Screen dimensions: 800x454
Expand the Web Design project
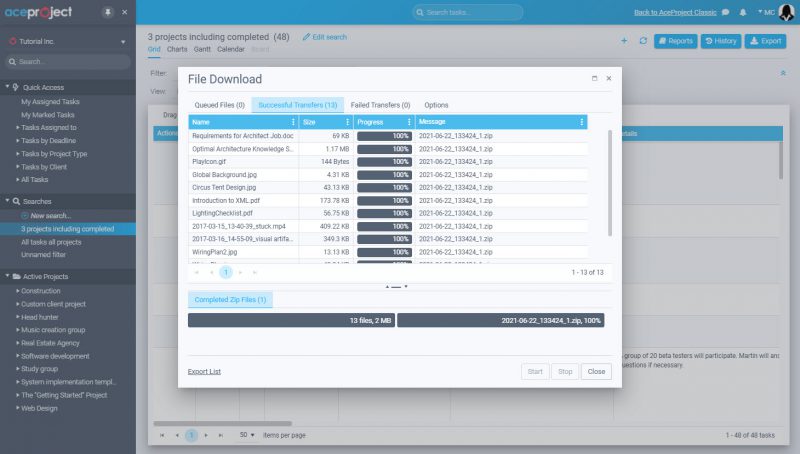click(17, 408)
